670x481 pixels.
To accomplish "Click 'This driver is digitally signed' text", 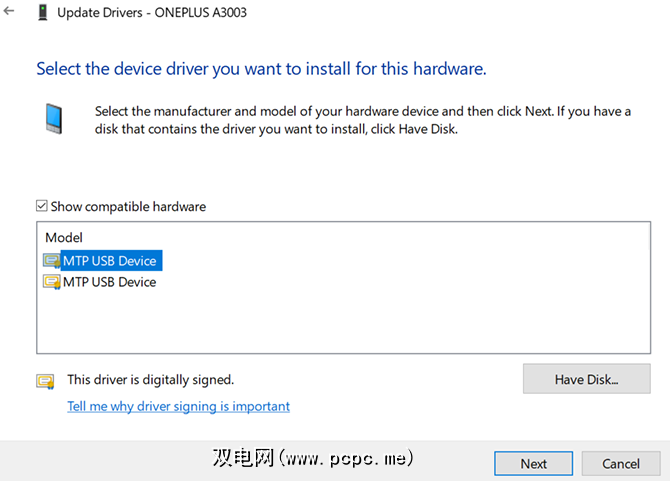I will [150, 380].
